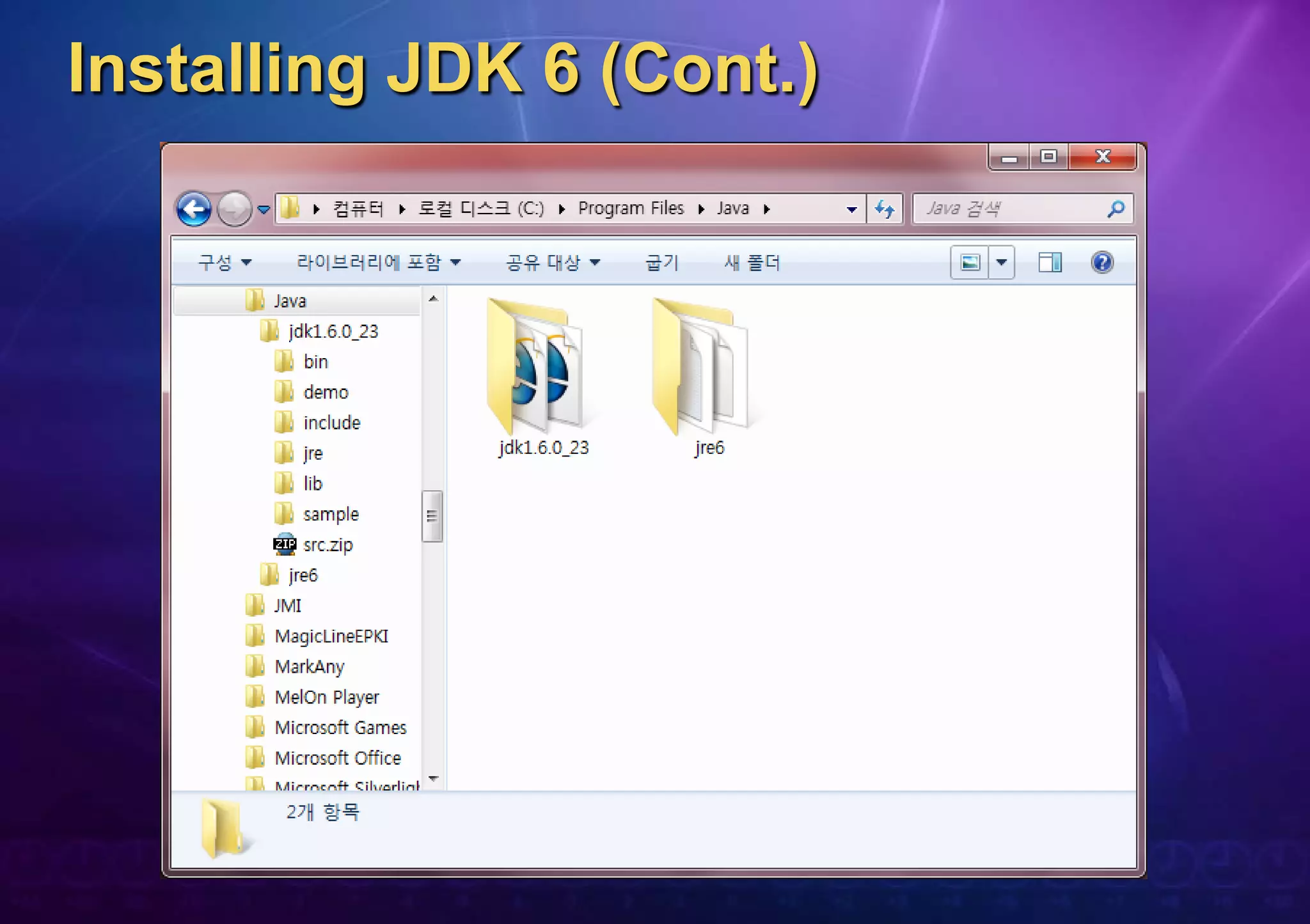Click the tree scrollbar up arrow
The width and height of the screenshot is (1310, 924).
[x=433, y=299]
